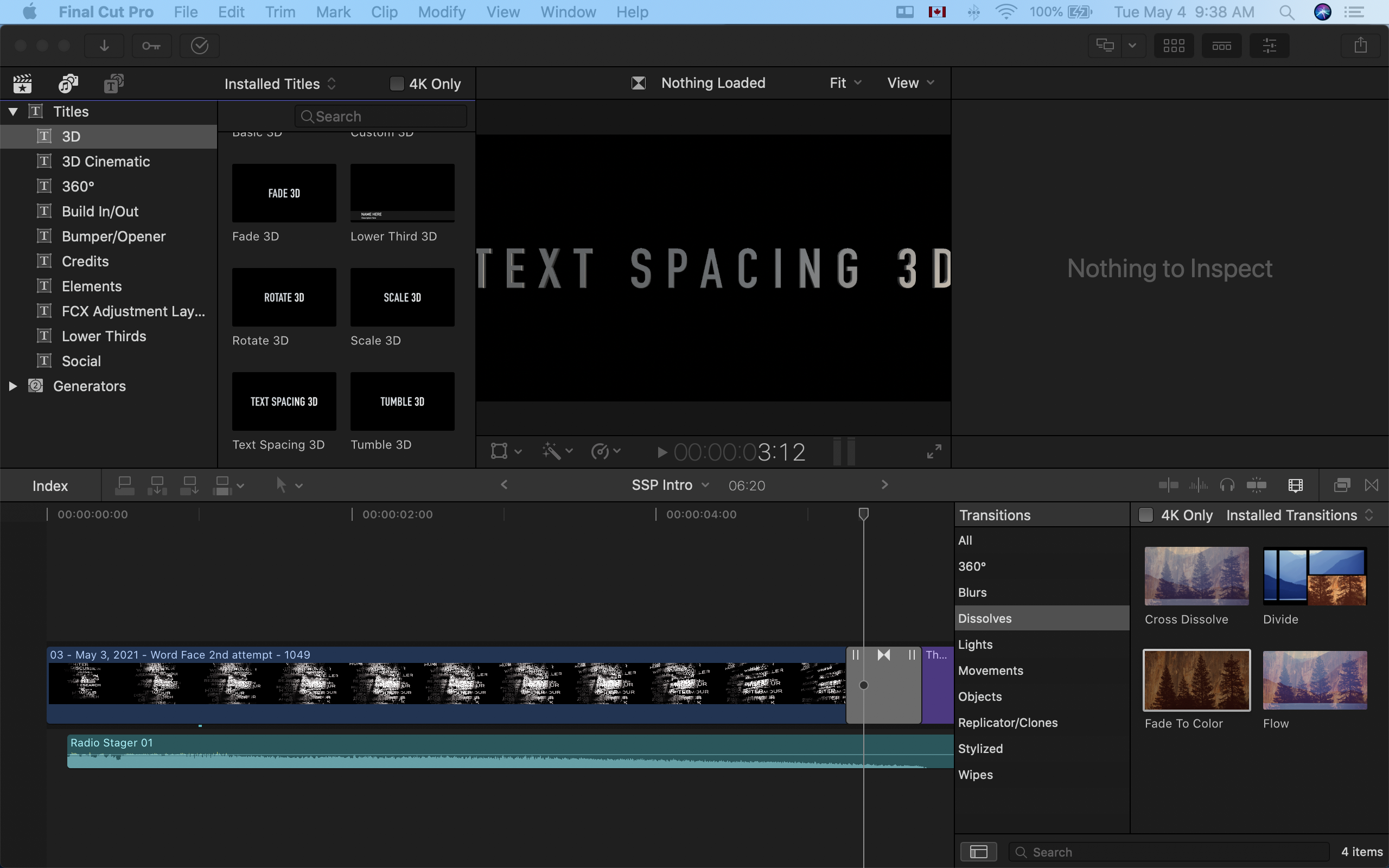Open the Installed Transitions popup menu
The height and width of the screenshot is (868, 1389).
coord(1299,515)
